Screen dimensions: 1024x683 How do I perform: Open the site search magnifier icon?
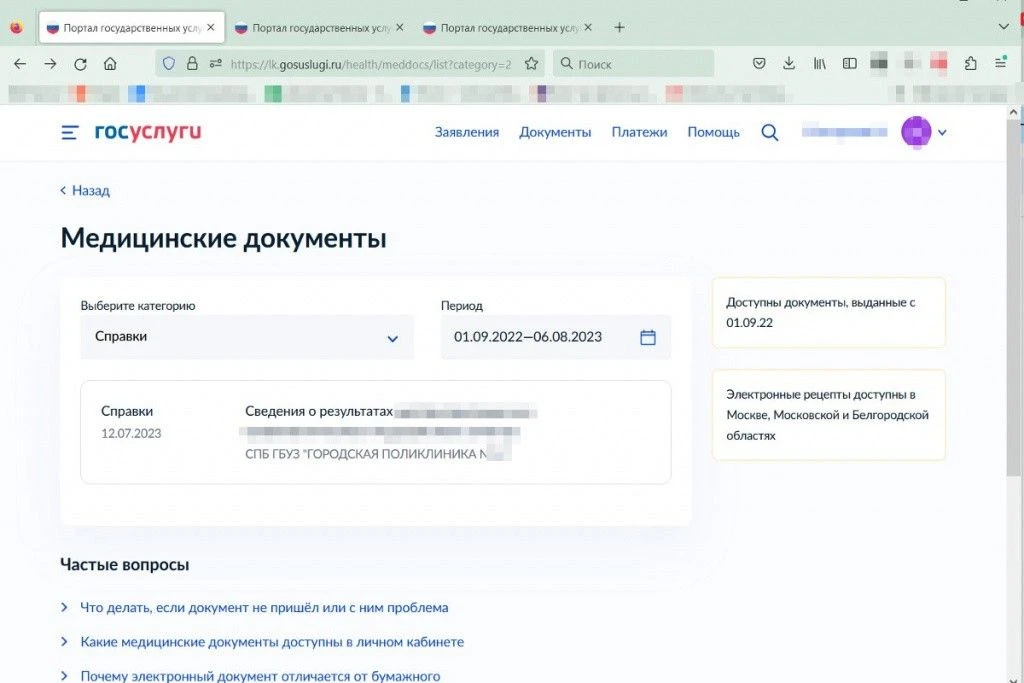pos(770,133)
